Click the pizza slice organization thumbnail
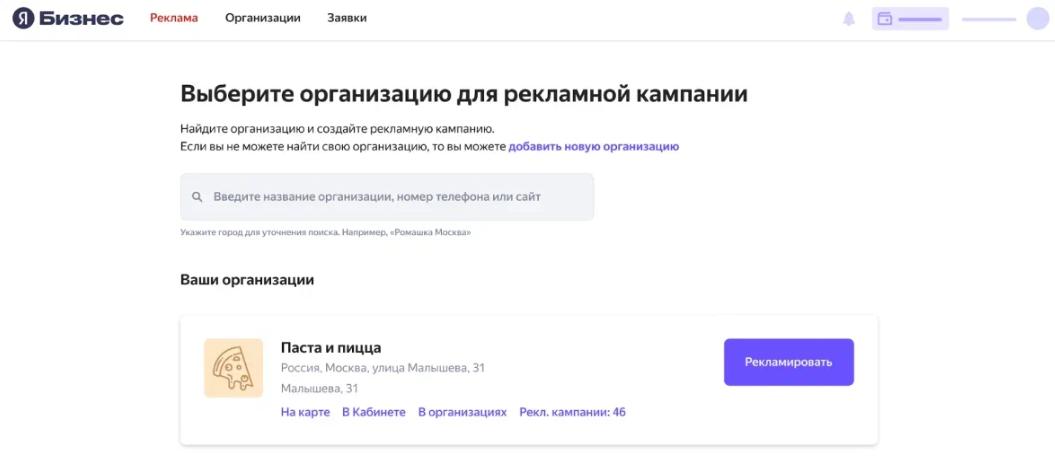This screenshot has width=1055, height=467. (x=233, y=368)
